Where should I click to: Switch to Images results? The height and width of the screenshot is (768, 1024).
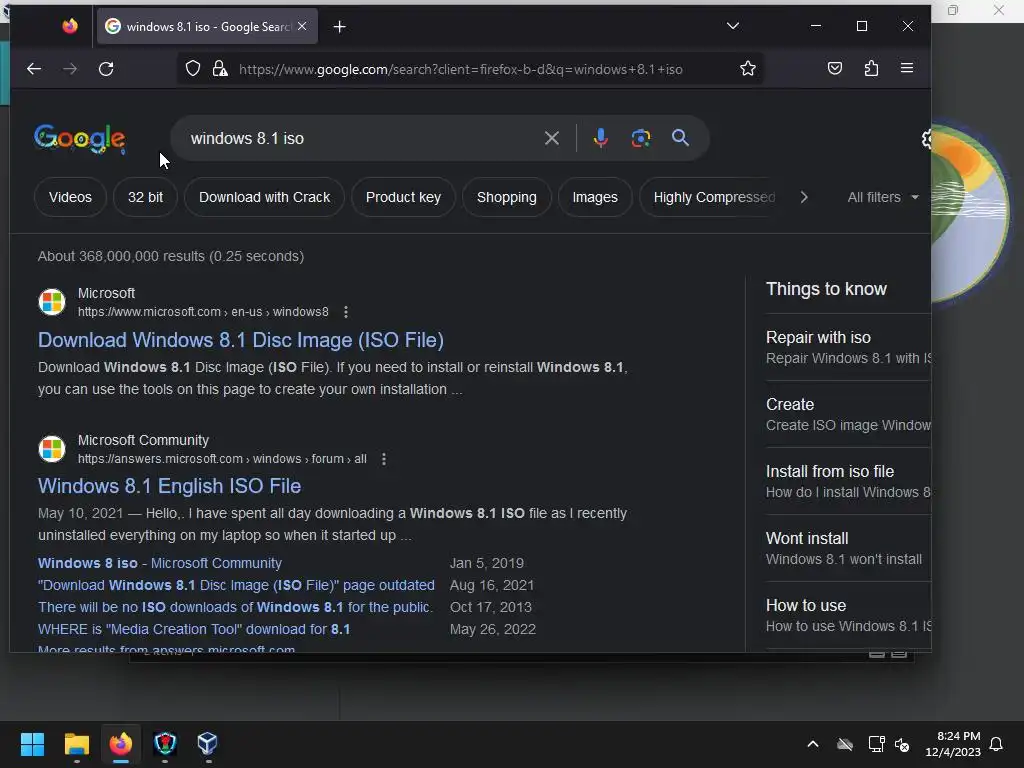click(595, 197)
